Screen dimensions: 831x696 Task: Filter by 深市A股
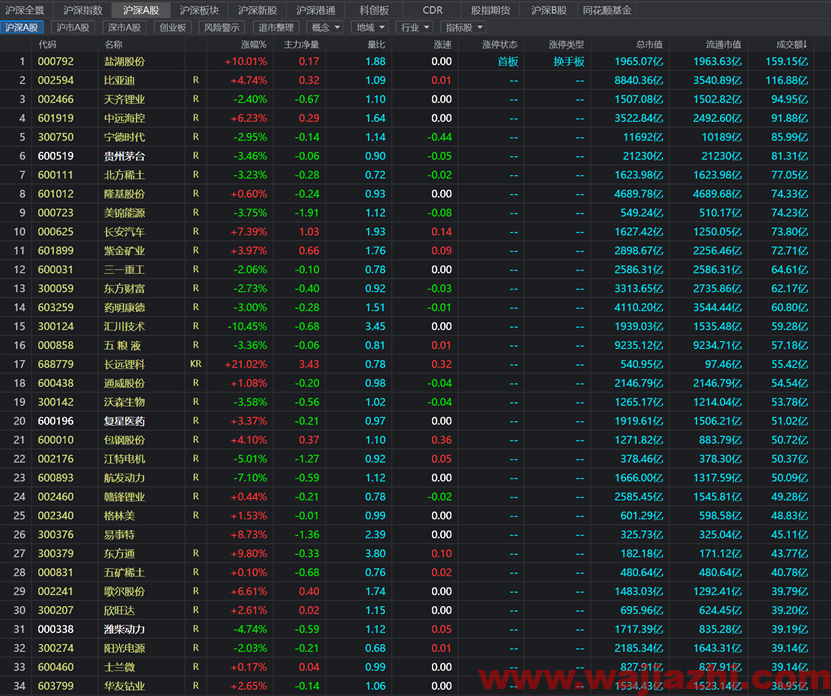point(124,28)
